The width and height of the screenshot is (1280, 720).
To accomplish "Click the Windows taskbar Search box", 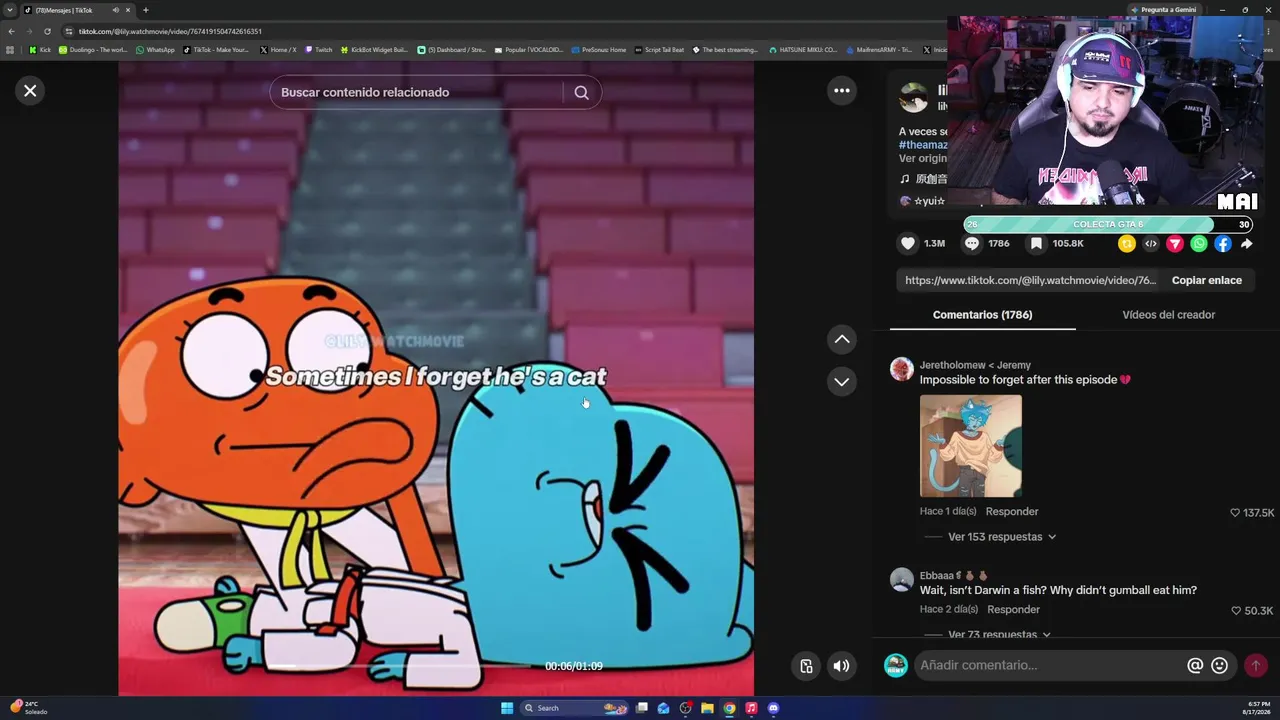I will pos(575,708).
